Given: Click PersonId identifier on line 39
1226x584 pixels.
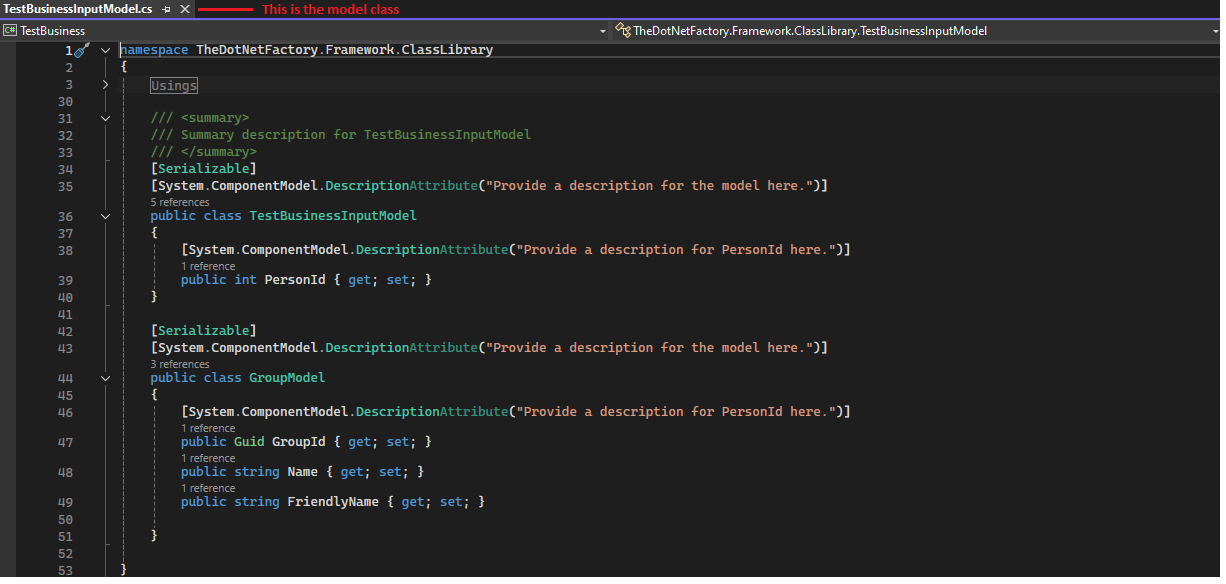Looking at the screenshot, I should pyautogui.click(x=295, y=280).
